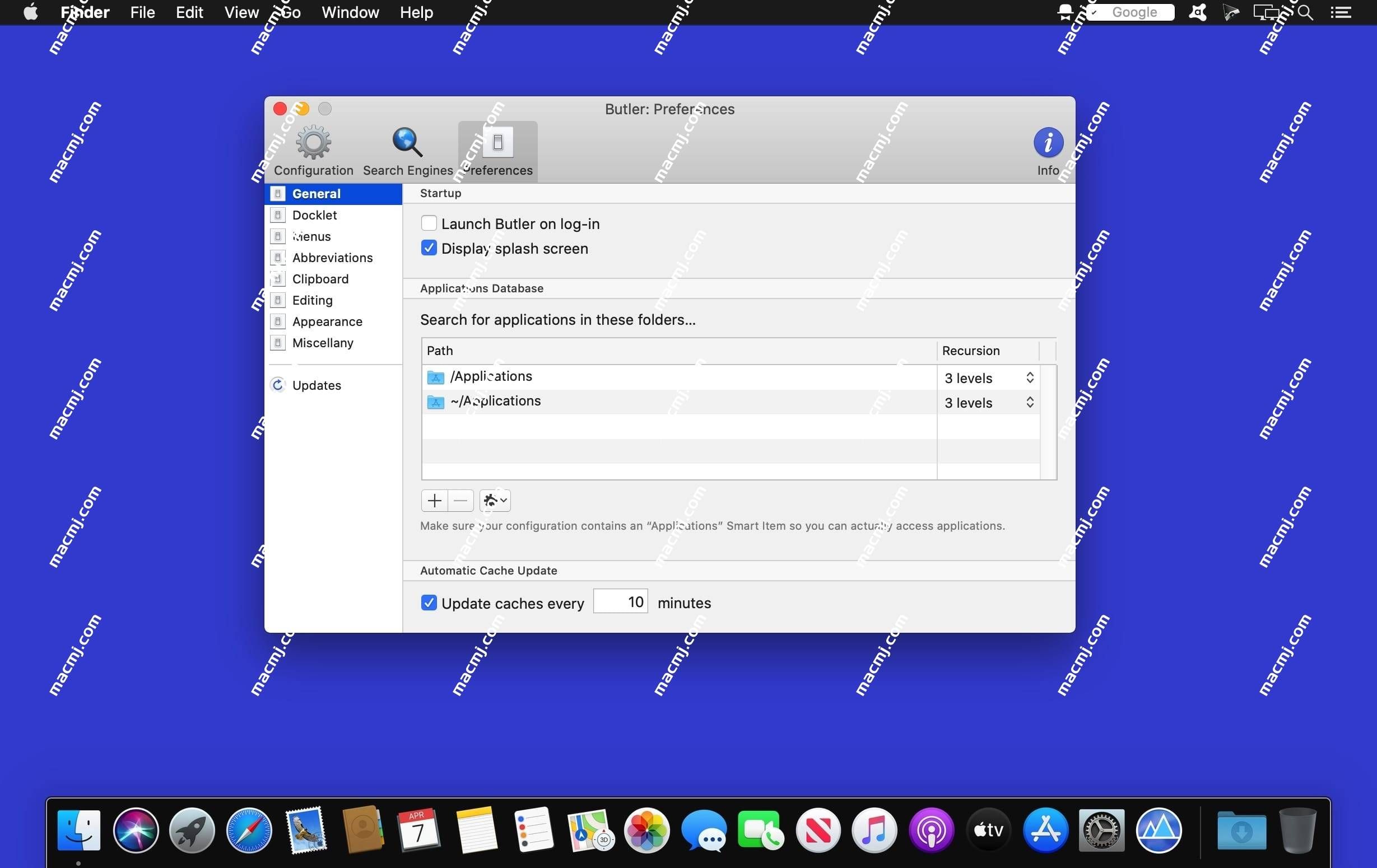Viewport: 1377px width, 868px height.
Task: Edit minutes value input field
Action: (x=621, y=601)
